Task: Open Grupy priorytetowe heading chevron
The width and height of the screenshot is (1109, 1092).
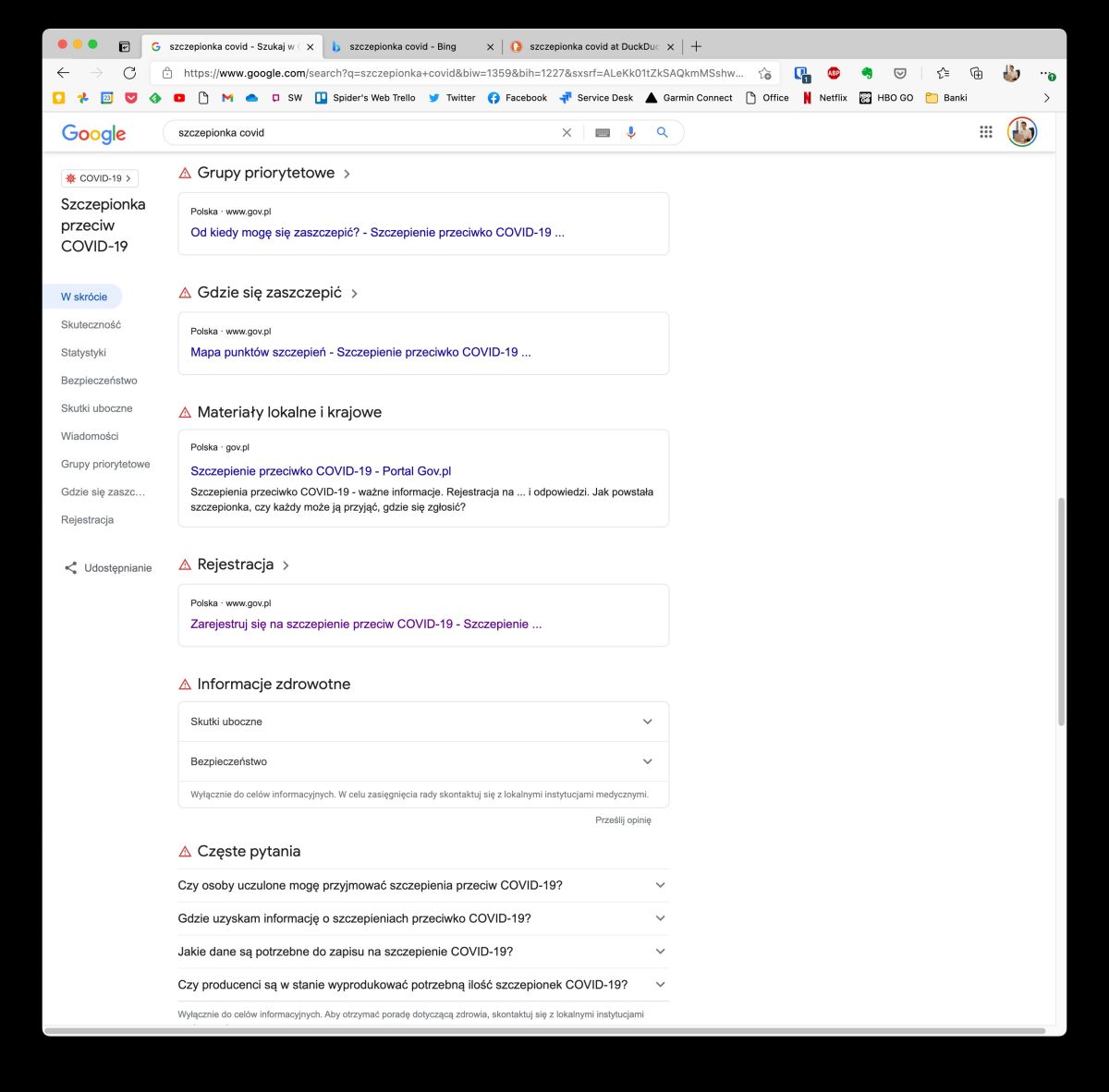Action: [x=347, y=174]
